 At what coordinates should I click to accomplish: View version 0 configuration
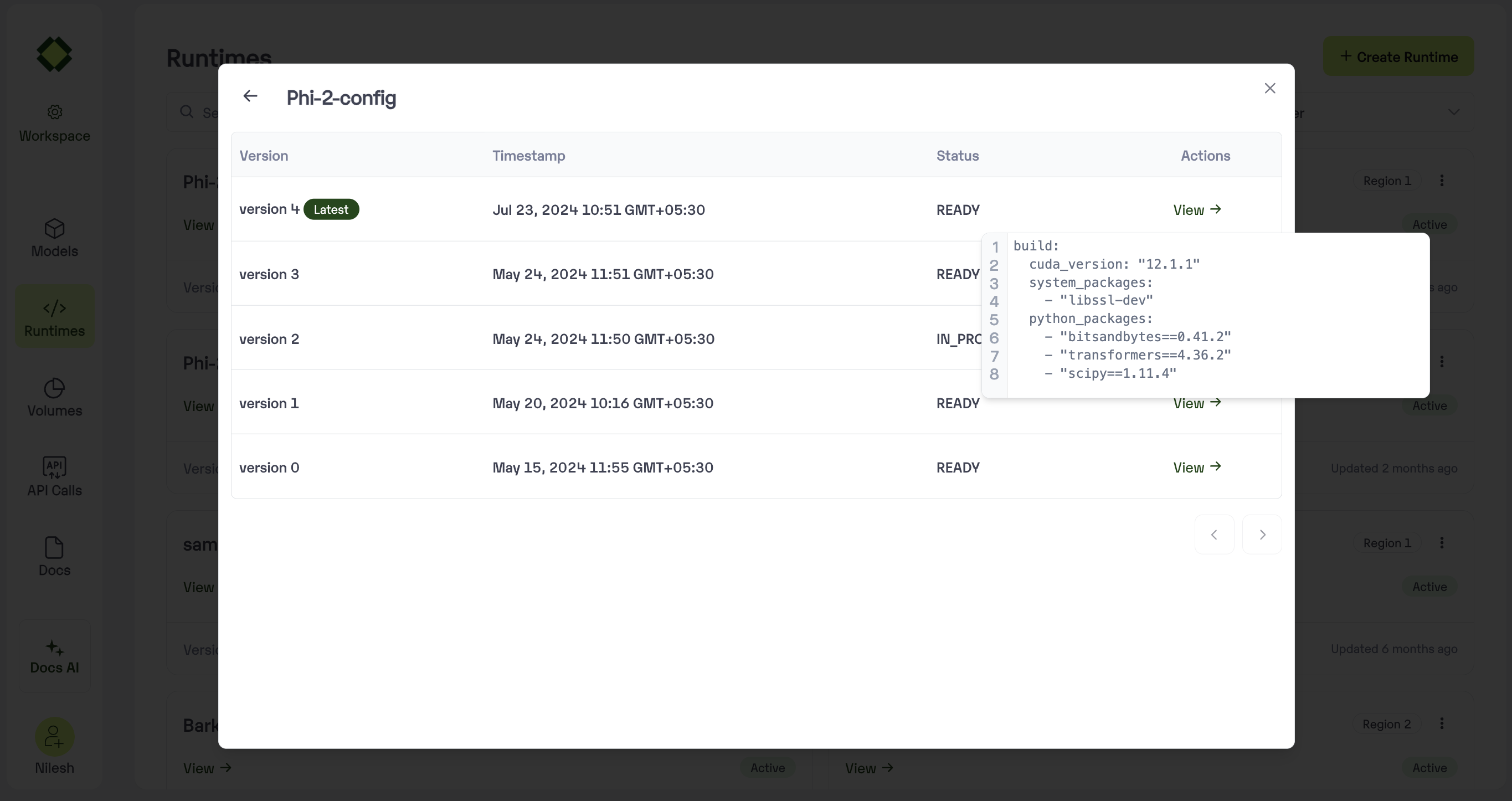click(x=1197, y=468)
